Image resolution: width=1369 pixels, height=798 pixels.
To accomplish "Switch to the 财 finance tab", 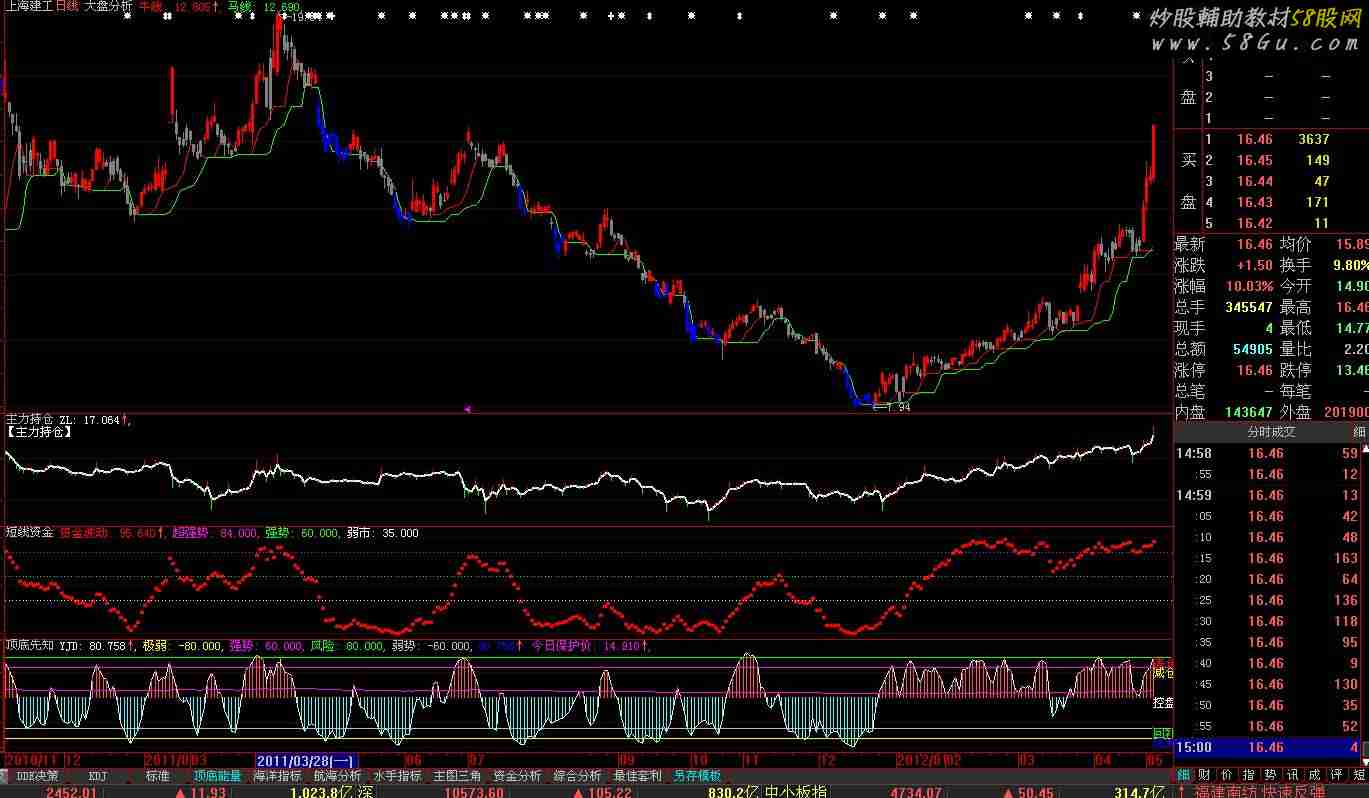I will [1205, 775].
